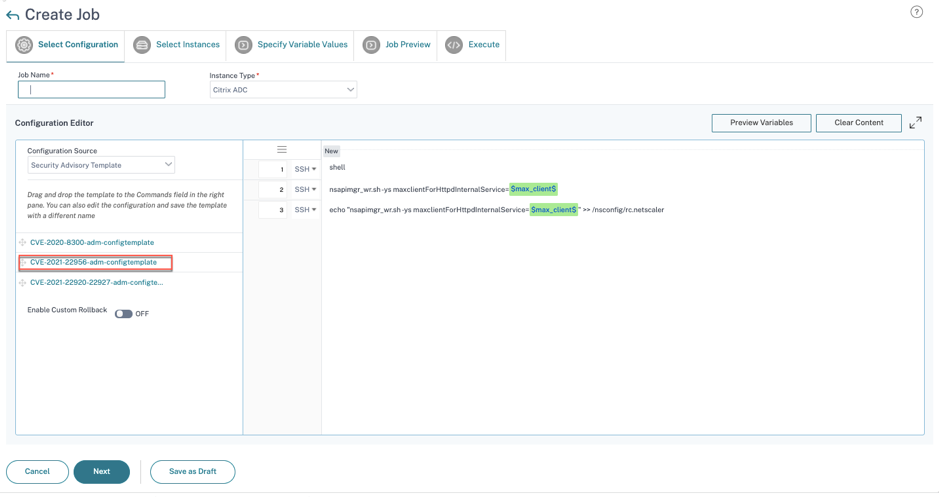The image size is (939, 497).
Task: Open SSH protocol dropdown for line 3
Action: click(x=305, y=210)
